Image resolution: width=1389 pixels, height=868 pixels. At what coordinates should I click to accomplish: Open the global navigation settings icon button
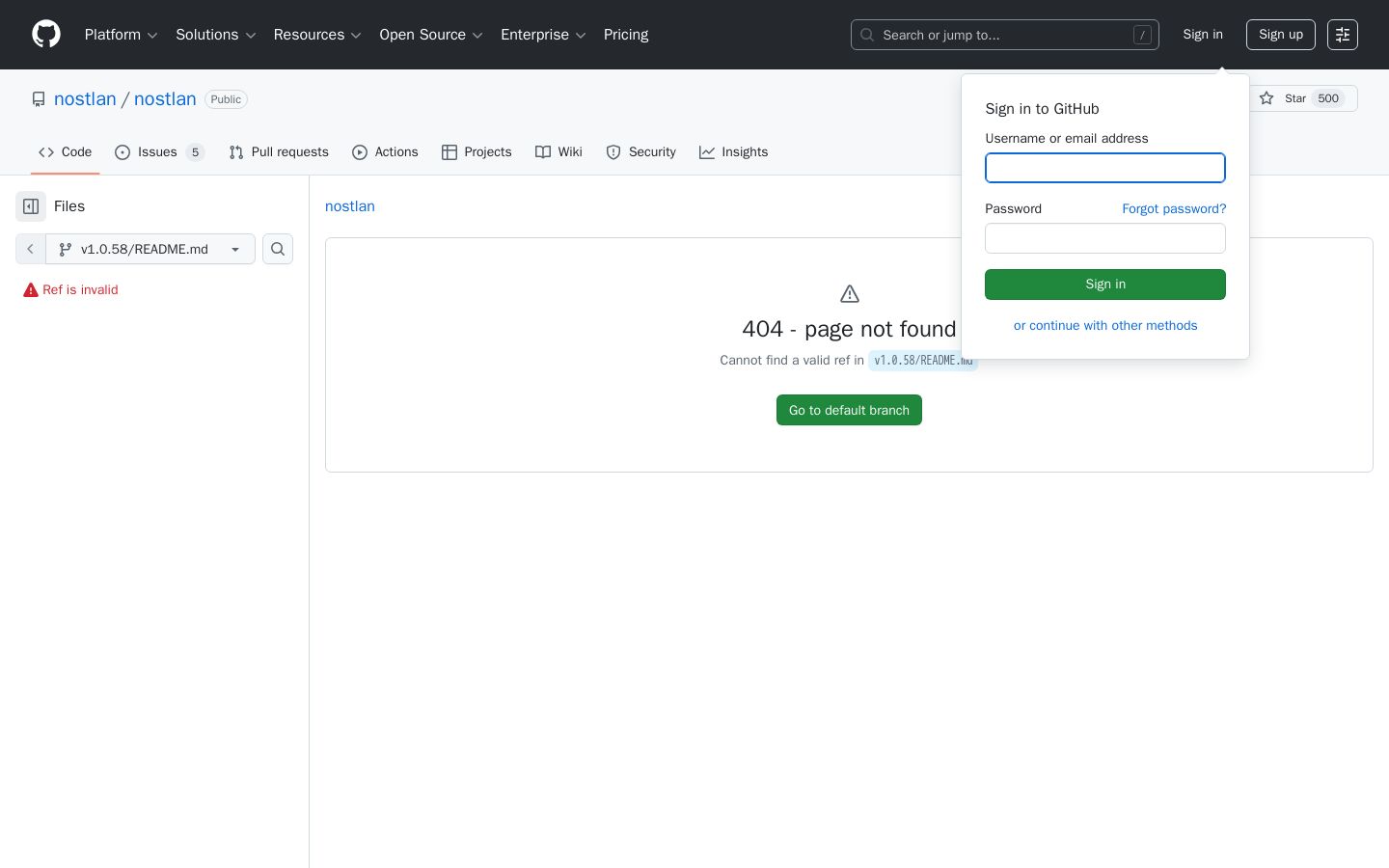[1343, 35]
